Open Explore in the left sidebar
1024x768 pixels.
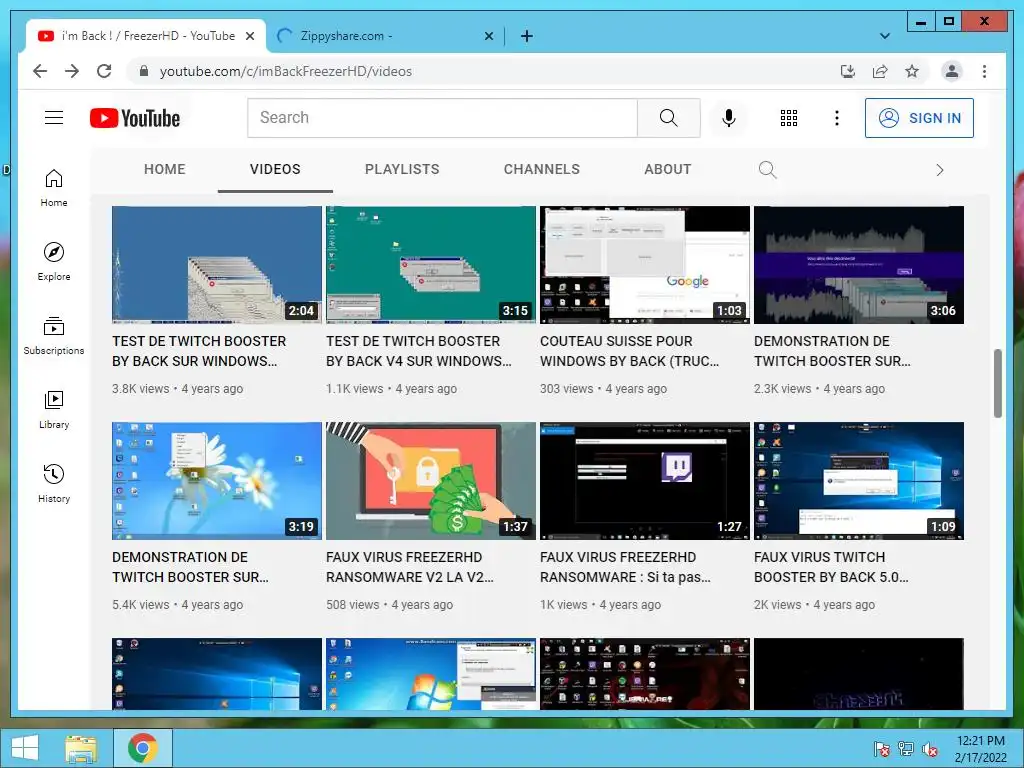pyautogui.click(x=54, y=262)
